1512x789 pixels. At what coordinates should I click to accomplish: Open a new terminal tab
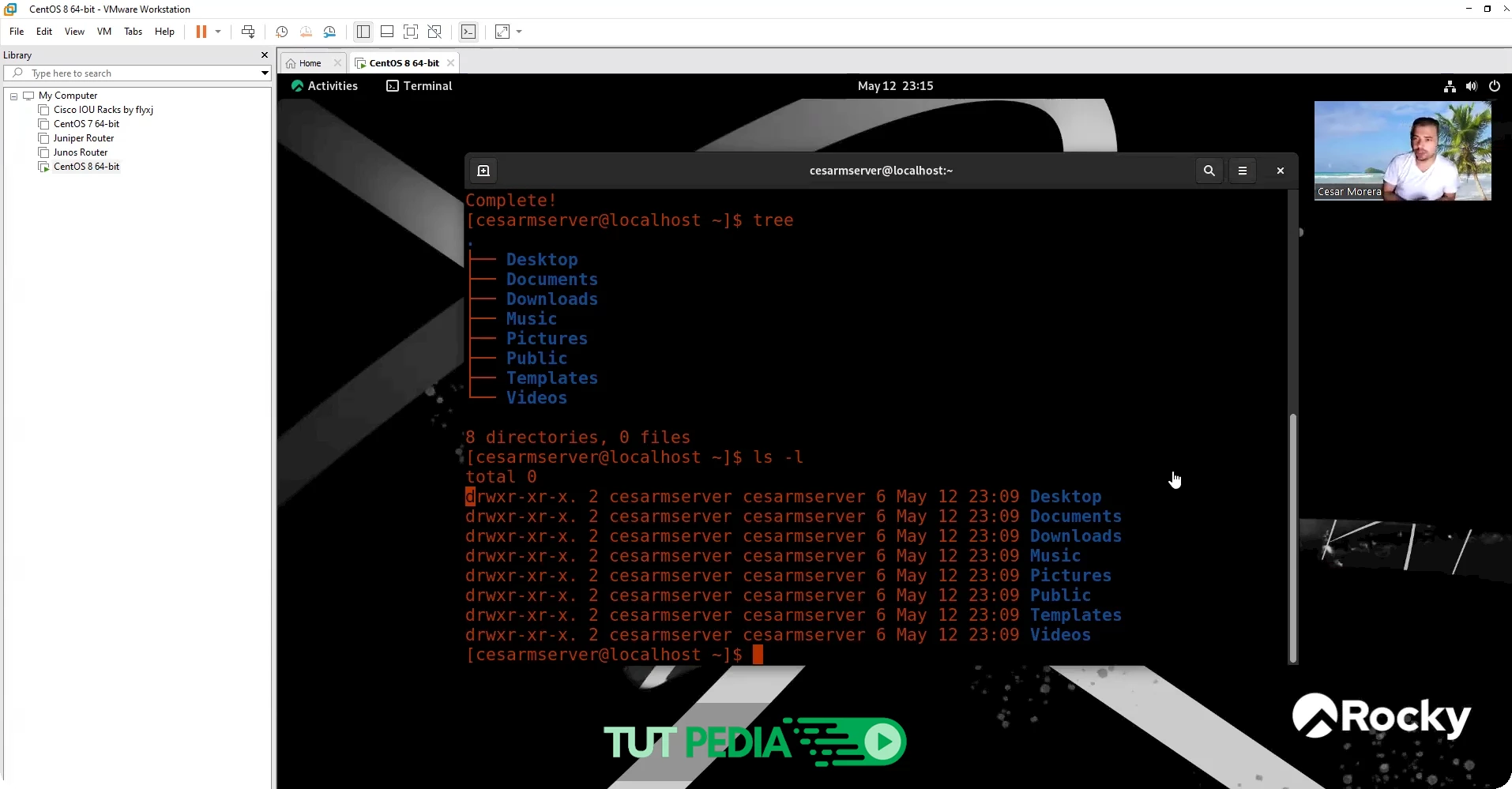pyautogui.click(x=483, y=171)
